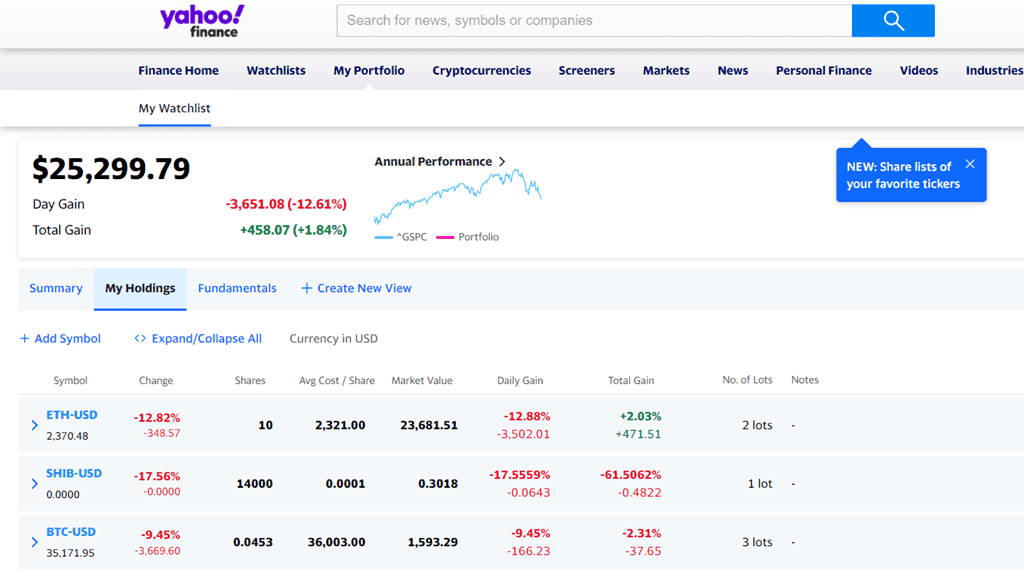Open Industries navigation item

pos(995,71)
